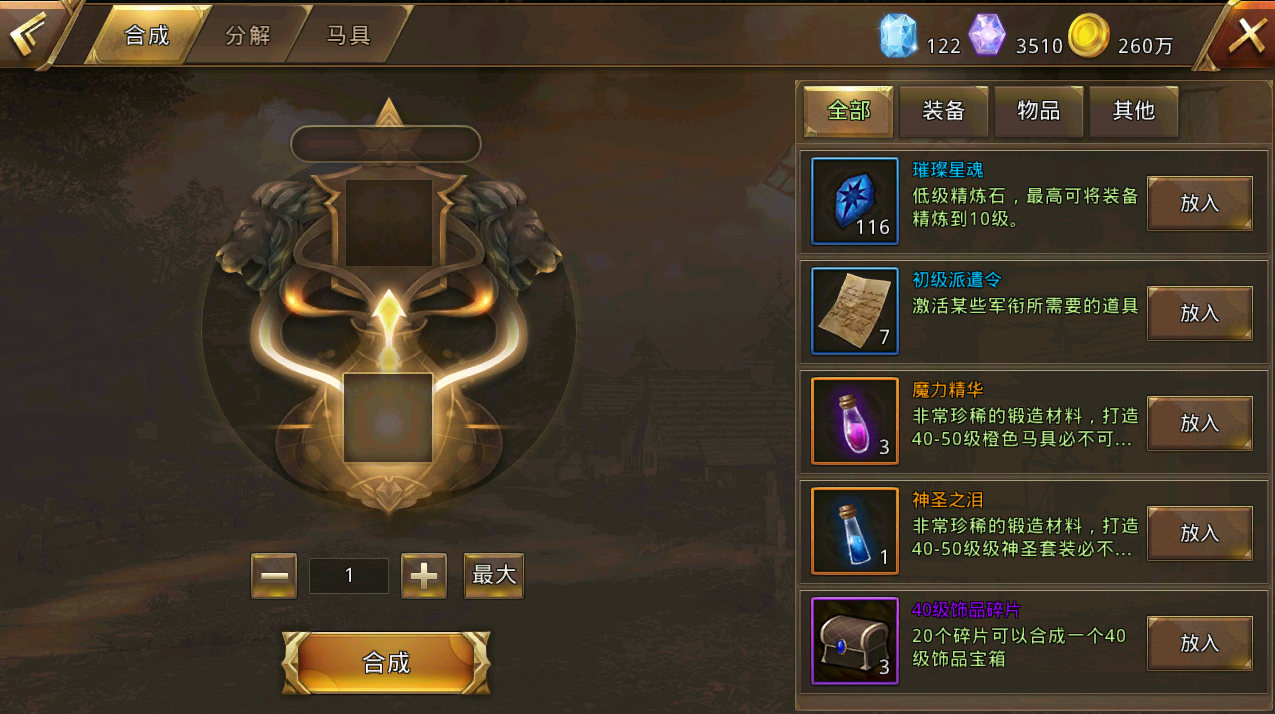Select the 40级饰品碎片 chest icon
Viewport: 1275px width, 714px height.
855,641
